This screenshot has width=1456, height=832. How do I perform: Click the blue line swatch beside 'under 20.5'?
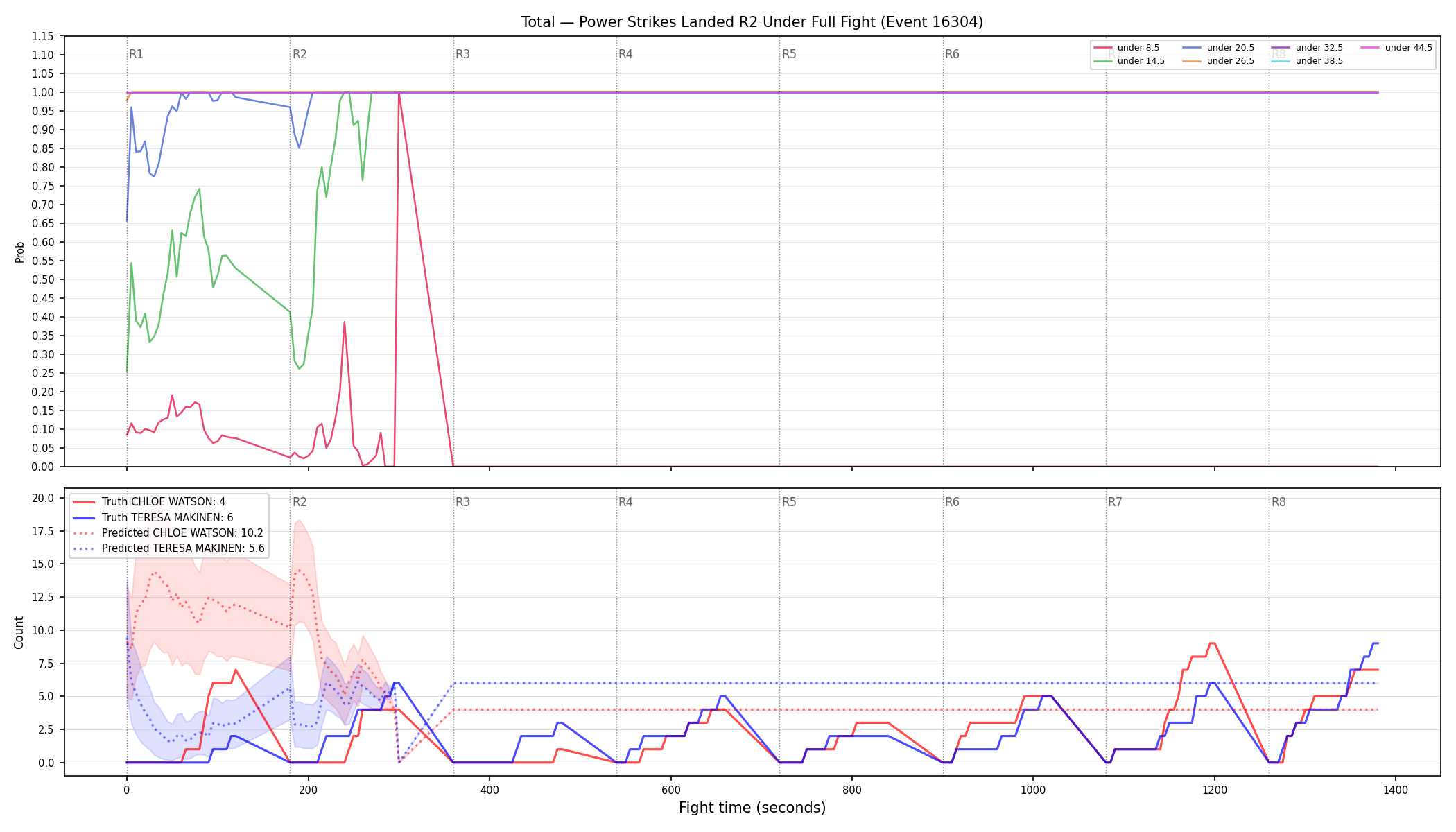tap(1193, 48)
